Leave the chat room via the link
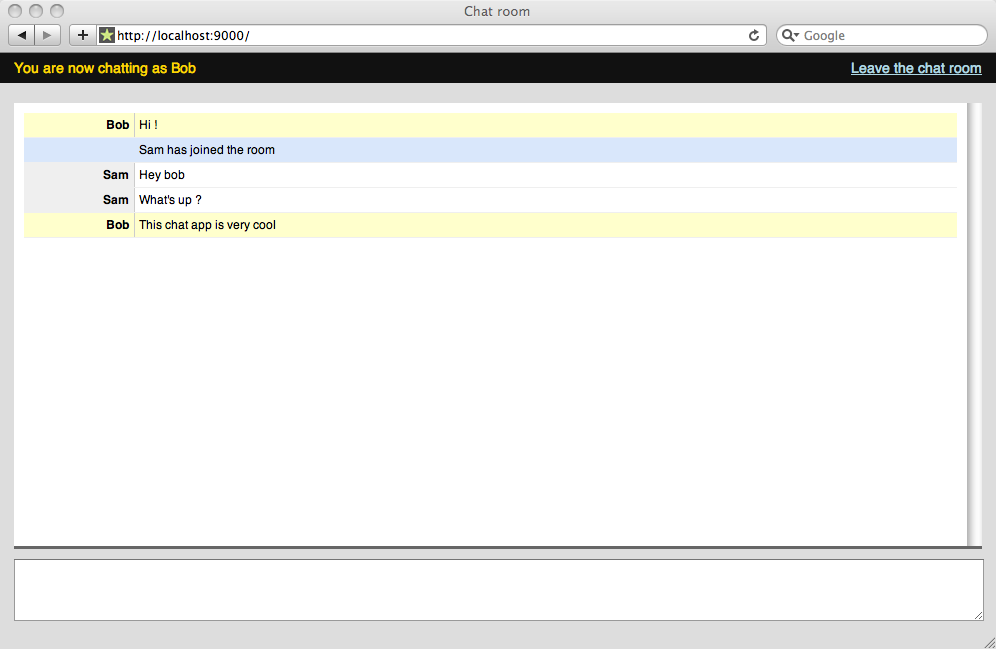Viewport: 996px width, 649px height. 915,68
